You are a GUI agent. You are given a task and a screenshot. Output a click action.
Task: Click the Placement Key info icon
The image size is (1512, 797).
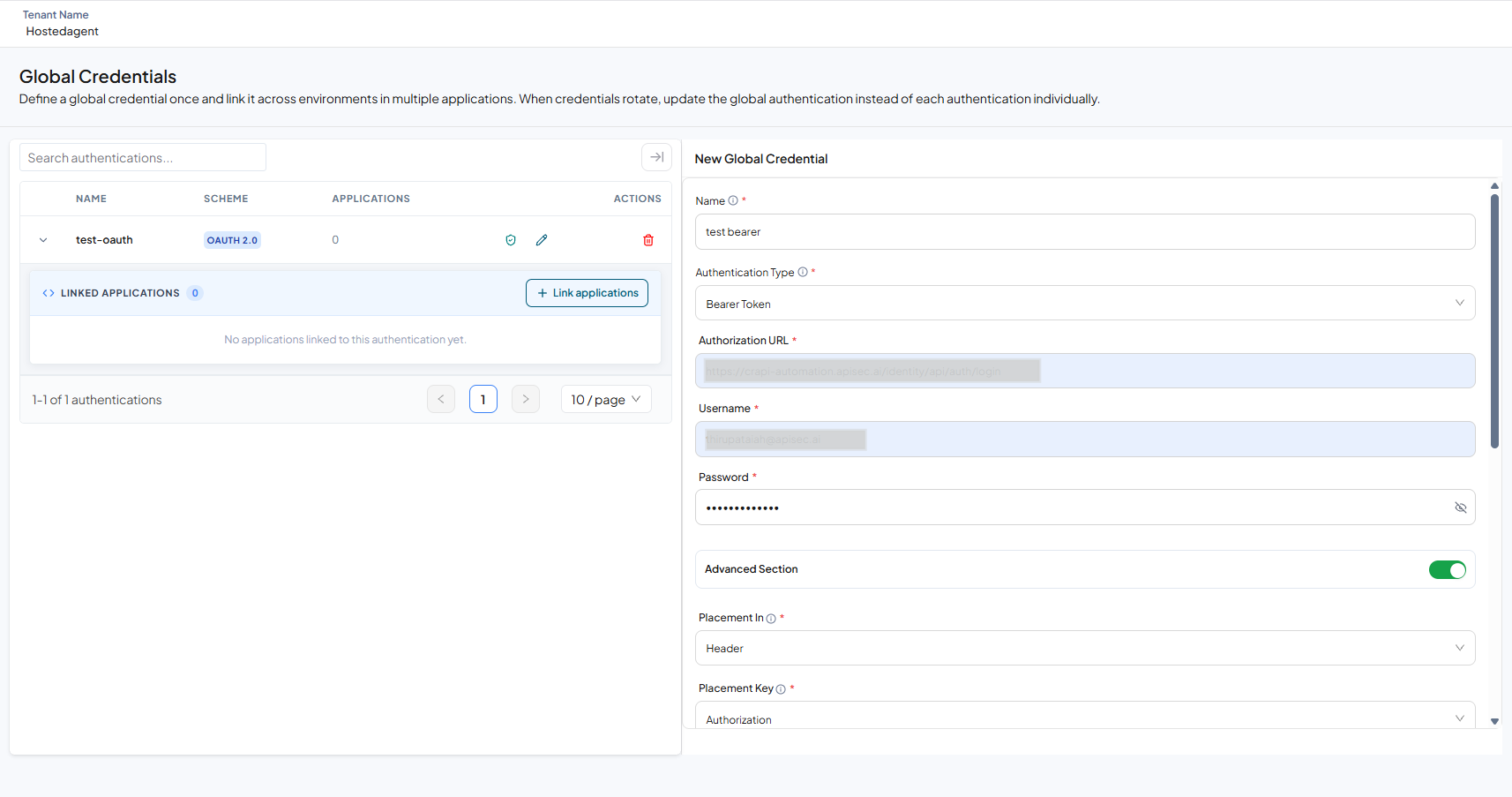point(781,689)
